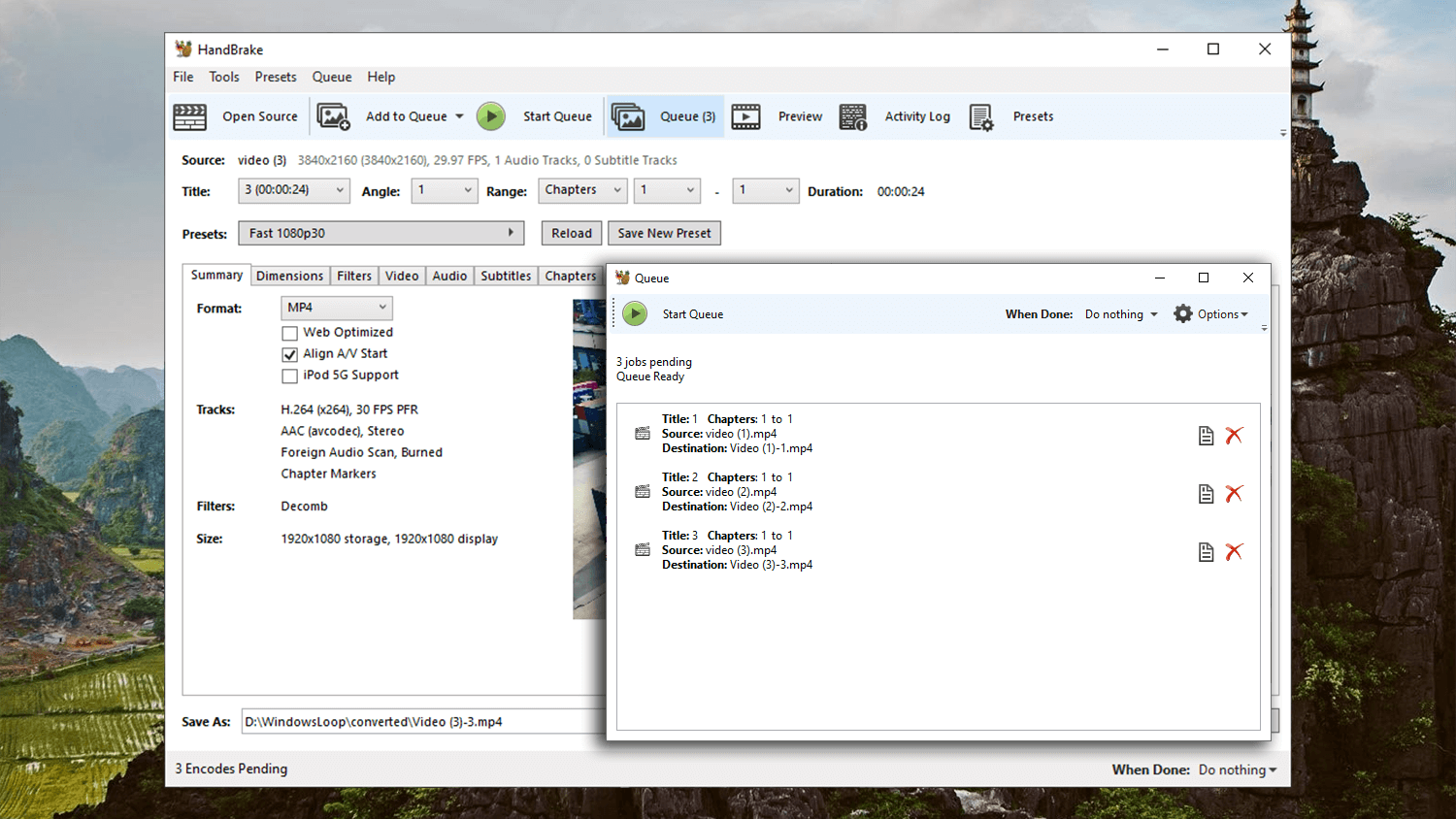Switch to the Chapters tab
The width and height of the screenshot is (1456, 819).
point(571,277)
